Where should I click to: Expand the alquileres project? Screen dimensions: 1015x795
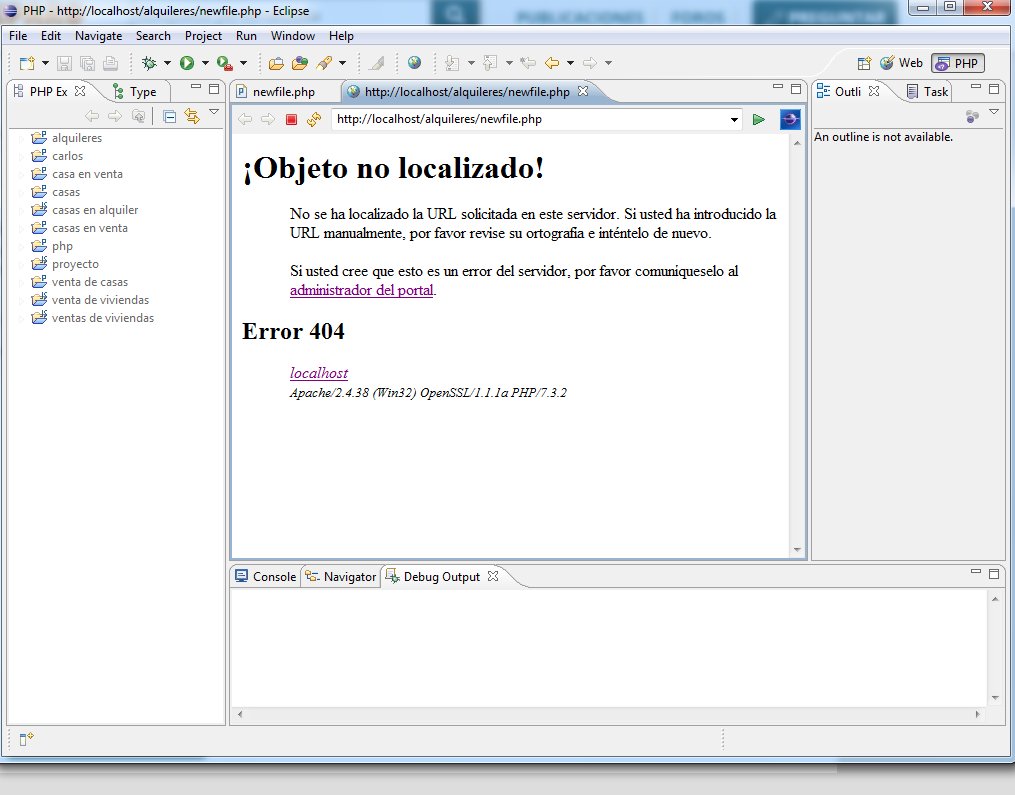(21, 139)
